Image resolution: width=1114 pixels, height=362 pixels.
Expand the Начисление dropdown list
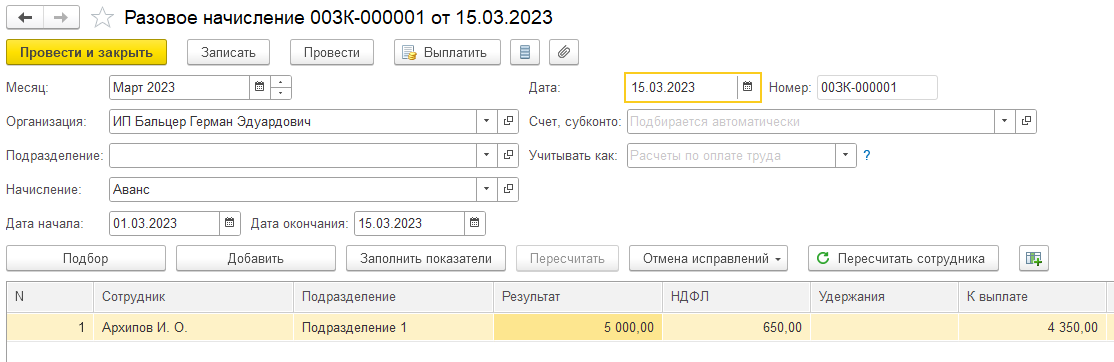point(487,189)
